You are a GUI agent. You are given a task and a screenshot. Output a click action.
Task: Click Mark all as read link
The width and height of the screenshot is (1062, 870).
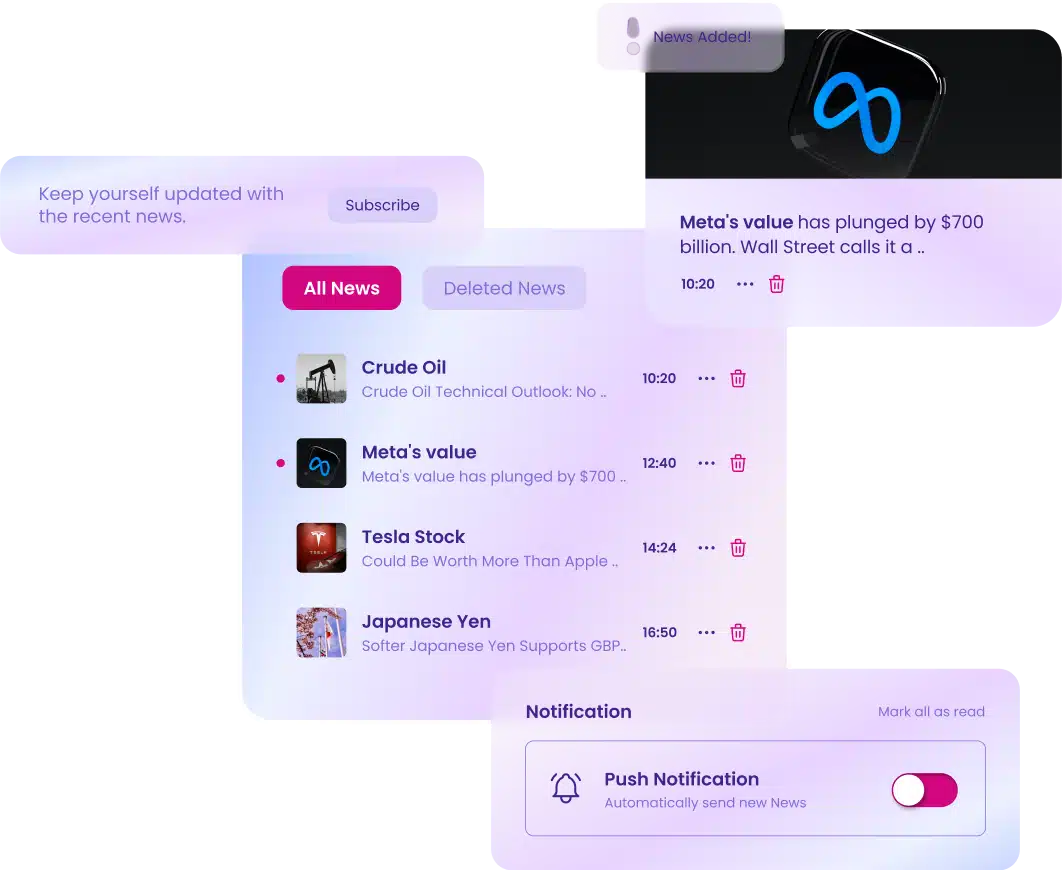click(x=931, y=712)
